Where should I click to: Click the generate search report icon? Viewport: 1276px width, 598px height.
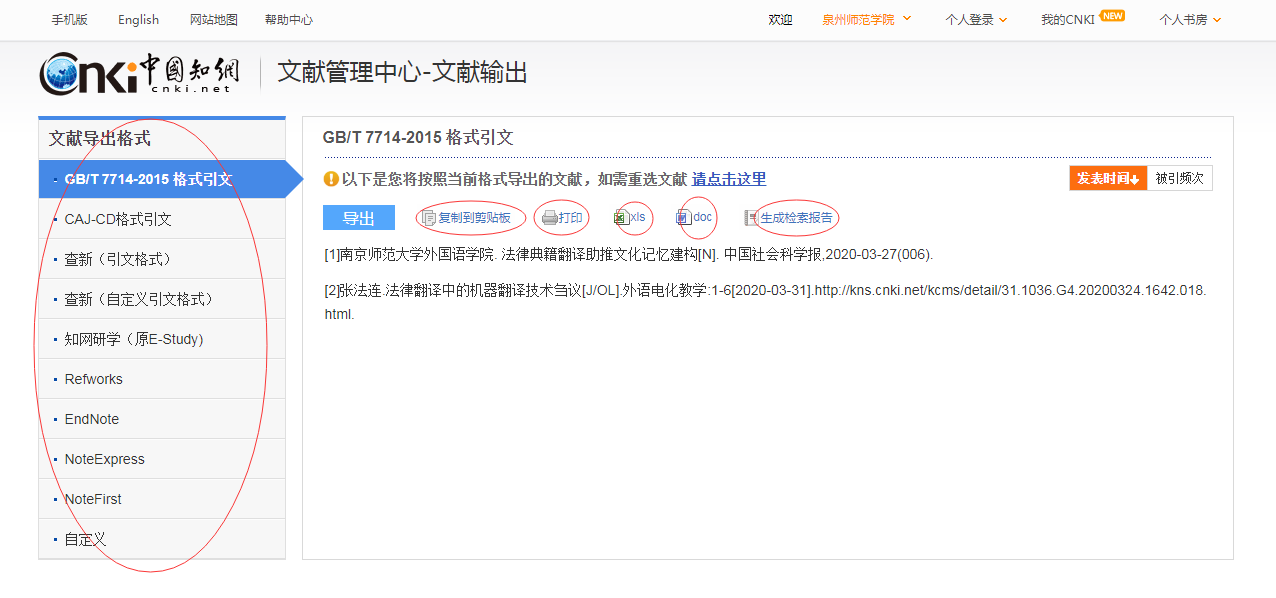coord(751,218)
